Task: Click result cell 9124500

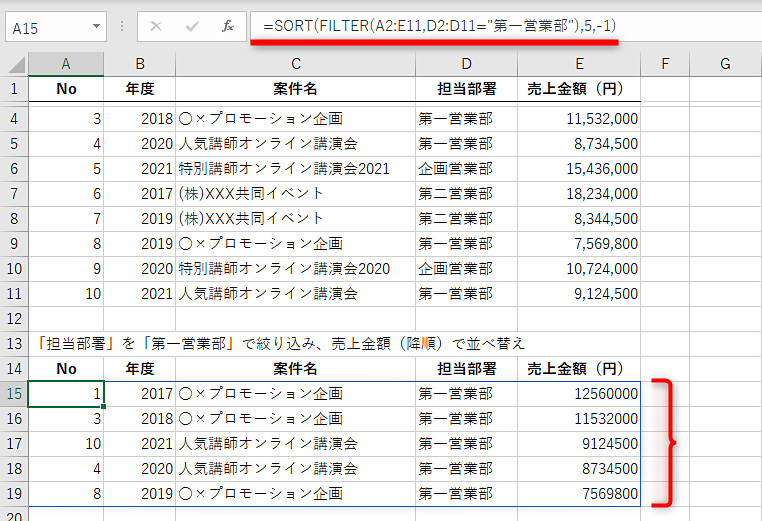Action: click(579, 444)
